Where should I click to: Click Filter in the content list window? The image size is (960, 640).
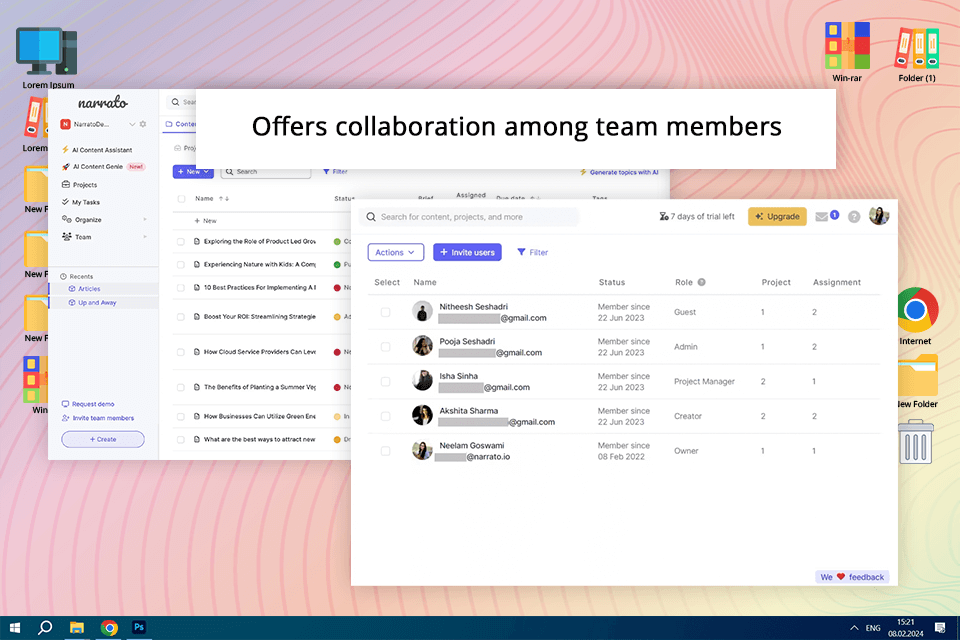pos(336,172)
